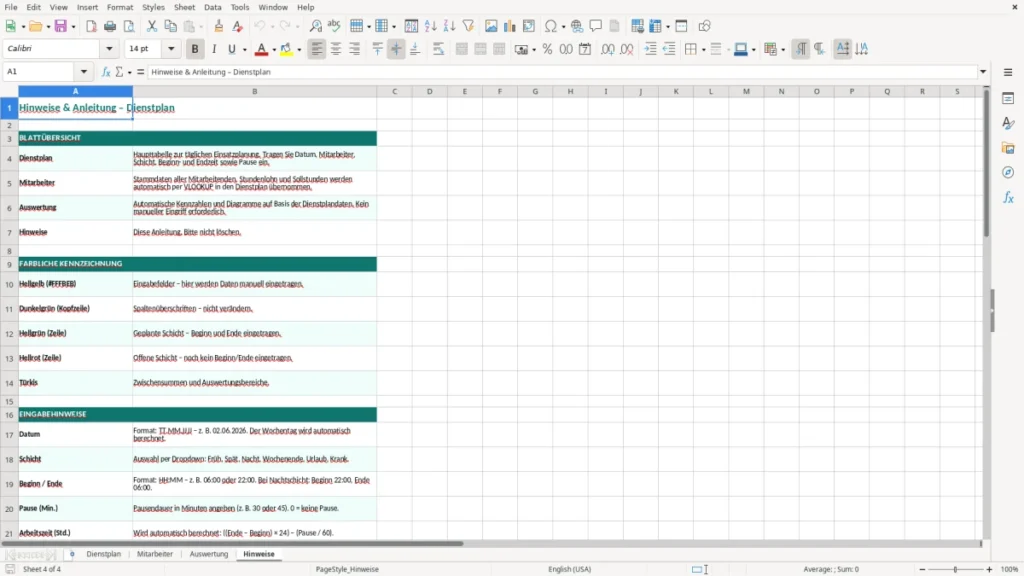The height and width of the screenshot is (576, 1024).
Task: Click zoom in plus button
Action: [989, 569]
